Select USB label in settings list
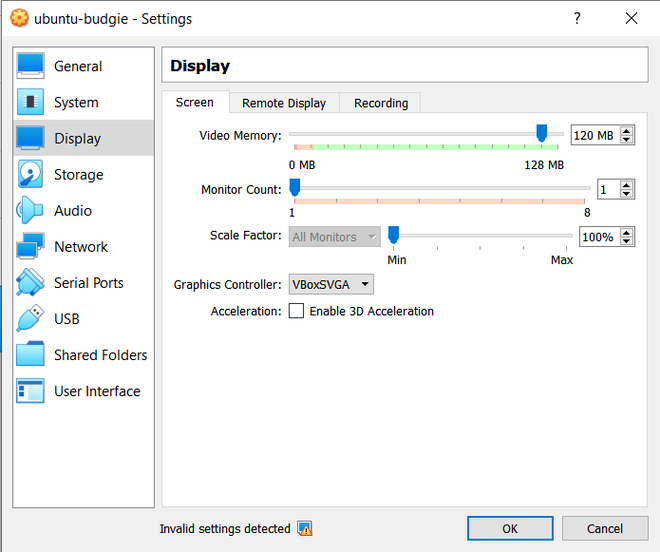This screenshot has height=552, width=660. 67,319
